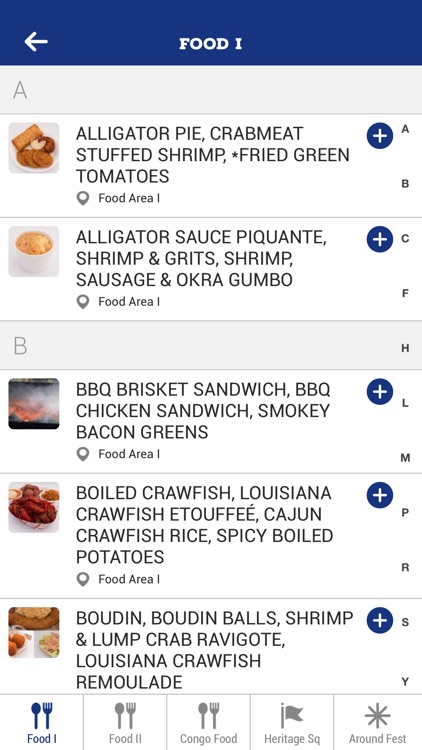Screen dimensions: 422x750
Task: Select the Food I tab
Action: [42, 722]
